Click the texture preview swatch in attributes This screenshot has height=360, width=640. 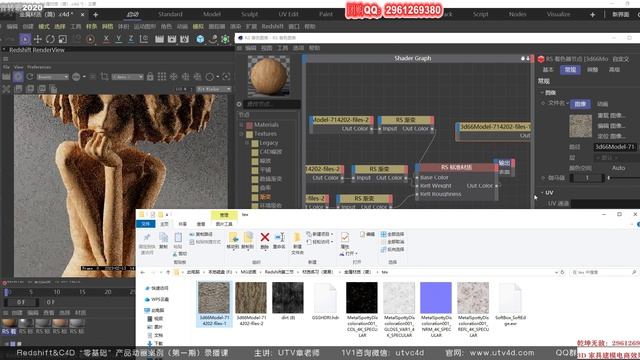tap(580, 126)
